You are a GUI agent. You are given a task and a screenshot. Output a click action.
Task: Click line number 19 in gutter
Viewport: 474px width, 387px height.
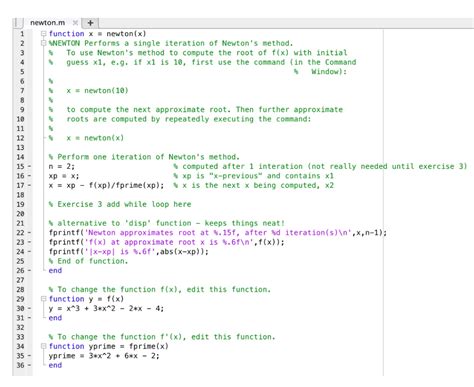tap(20, 204)
